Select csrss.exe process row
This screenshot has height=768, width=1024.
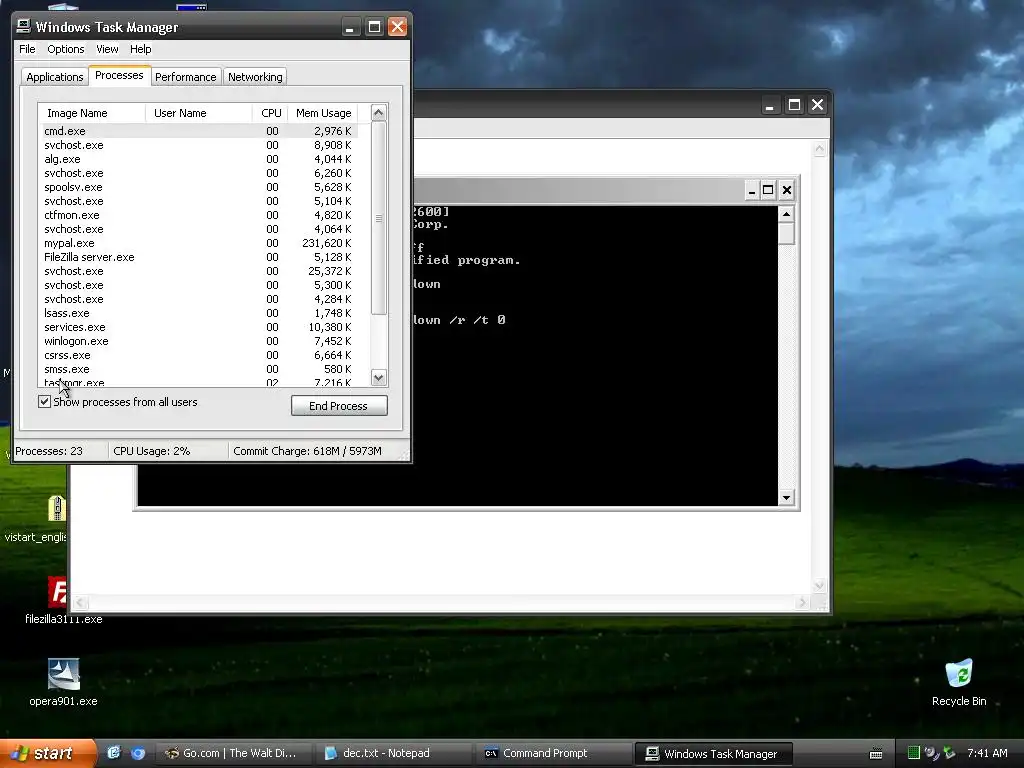pyautogui.click(x=199, y=355)
